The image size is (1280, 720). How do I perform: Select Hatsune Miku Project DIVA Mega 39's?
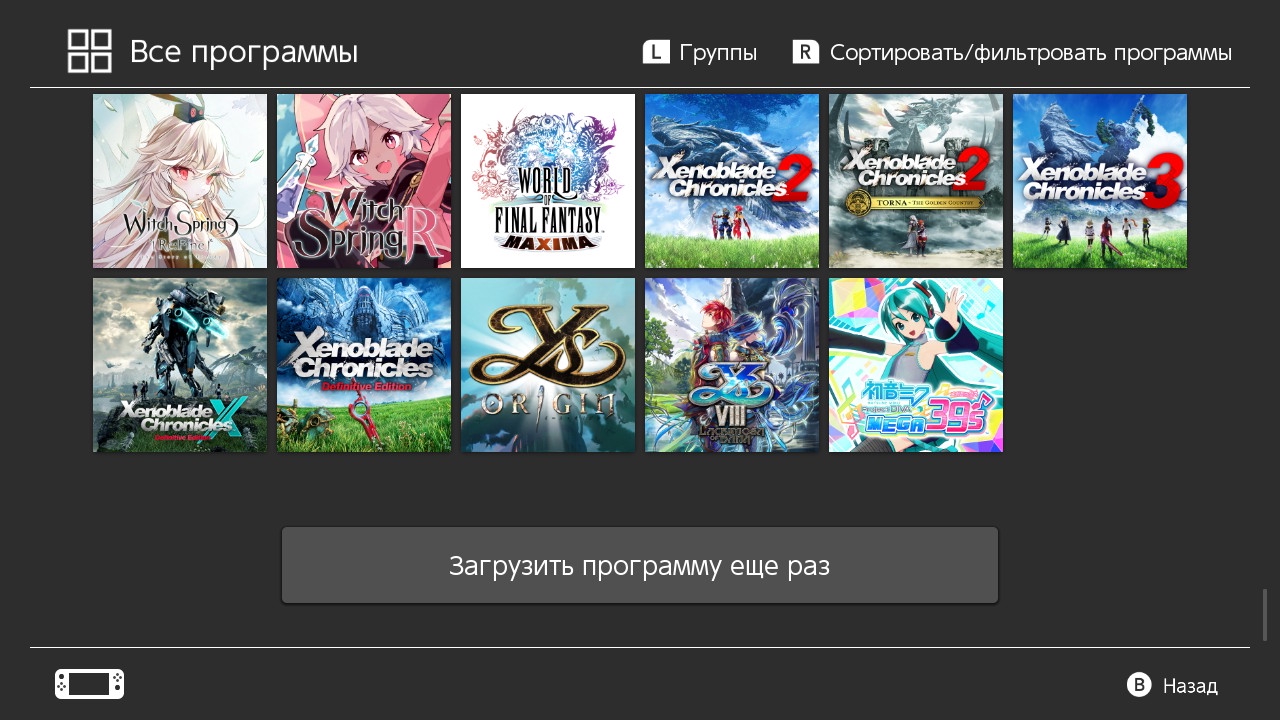click(x=916, y=365)
